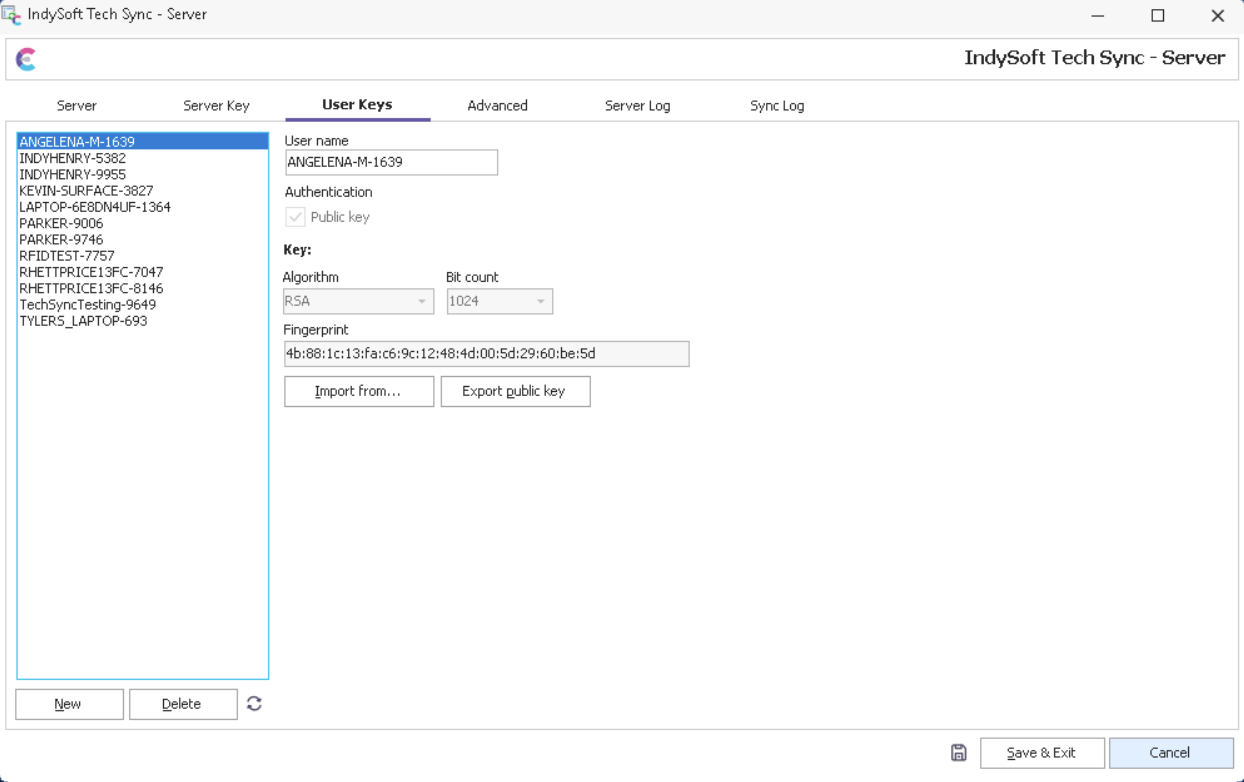
Task: Click the refresh icon beside Delete
Action: [x=254, y=704]
